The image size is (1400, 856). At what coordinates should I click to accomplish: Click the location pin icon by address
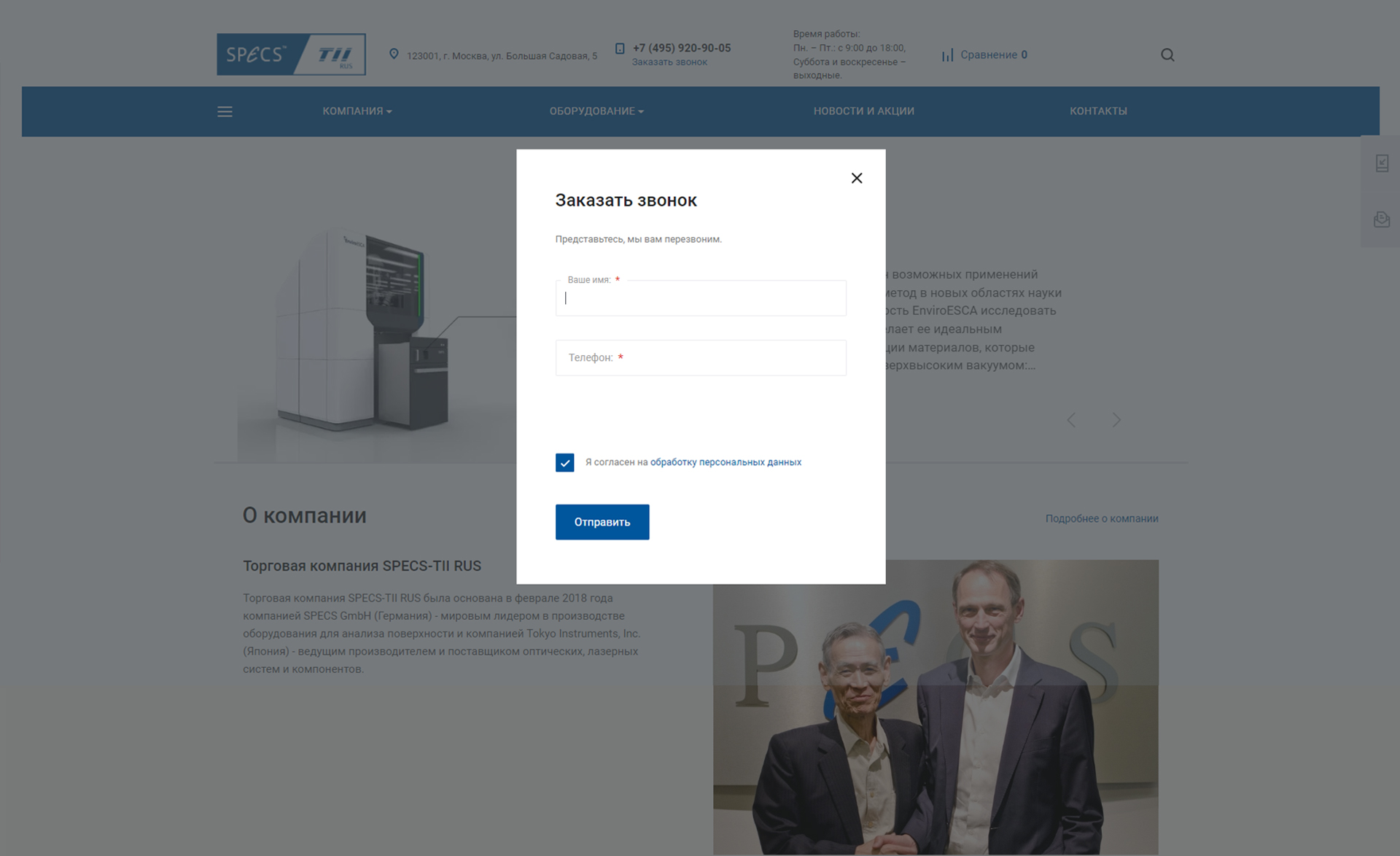pyautogui.click(x=394, y=54)
